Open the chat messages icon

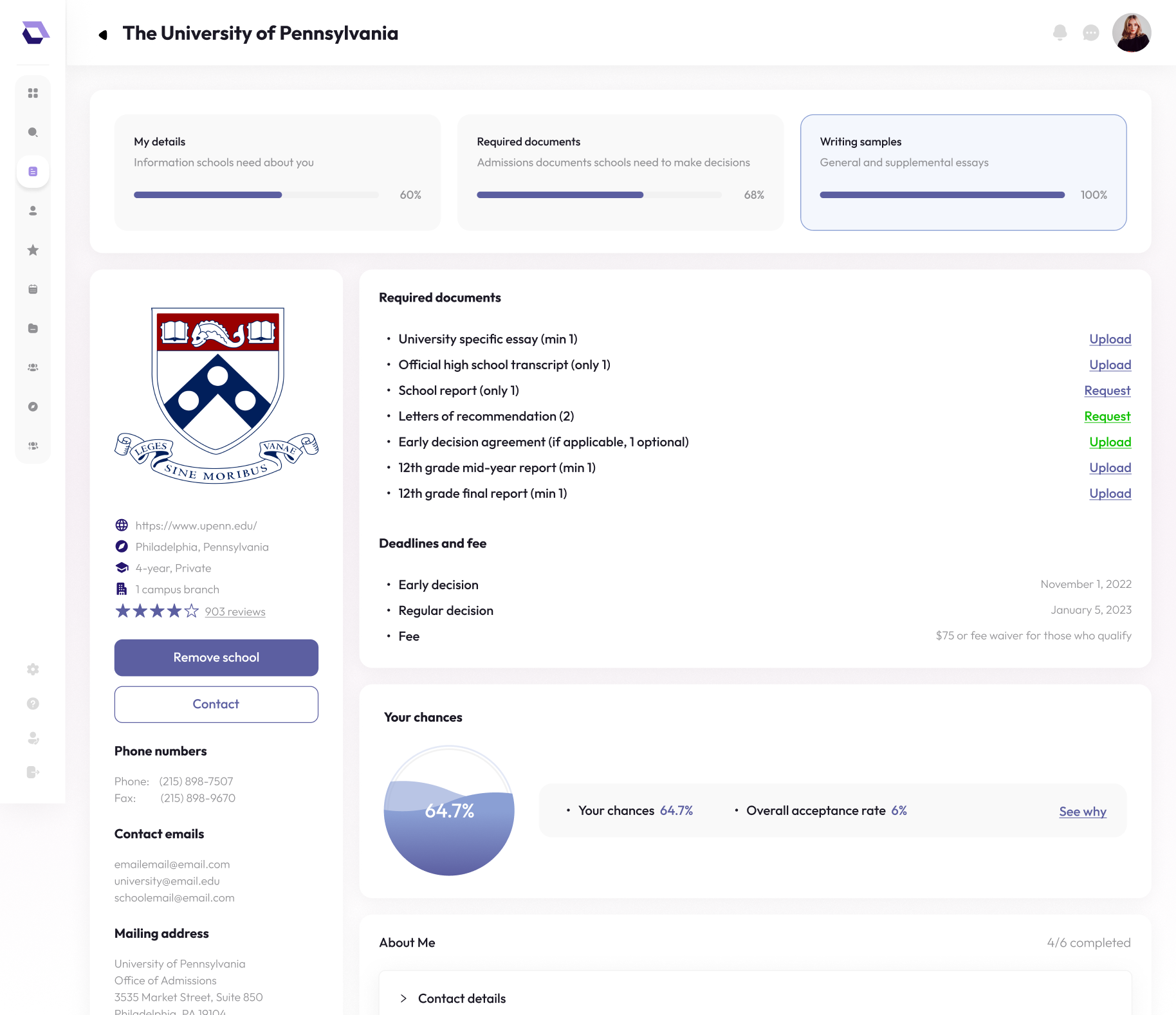click(1090, 33)
